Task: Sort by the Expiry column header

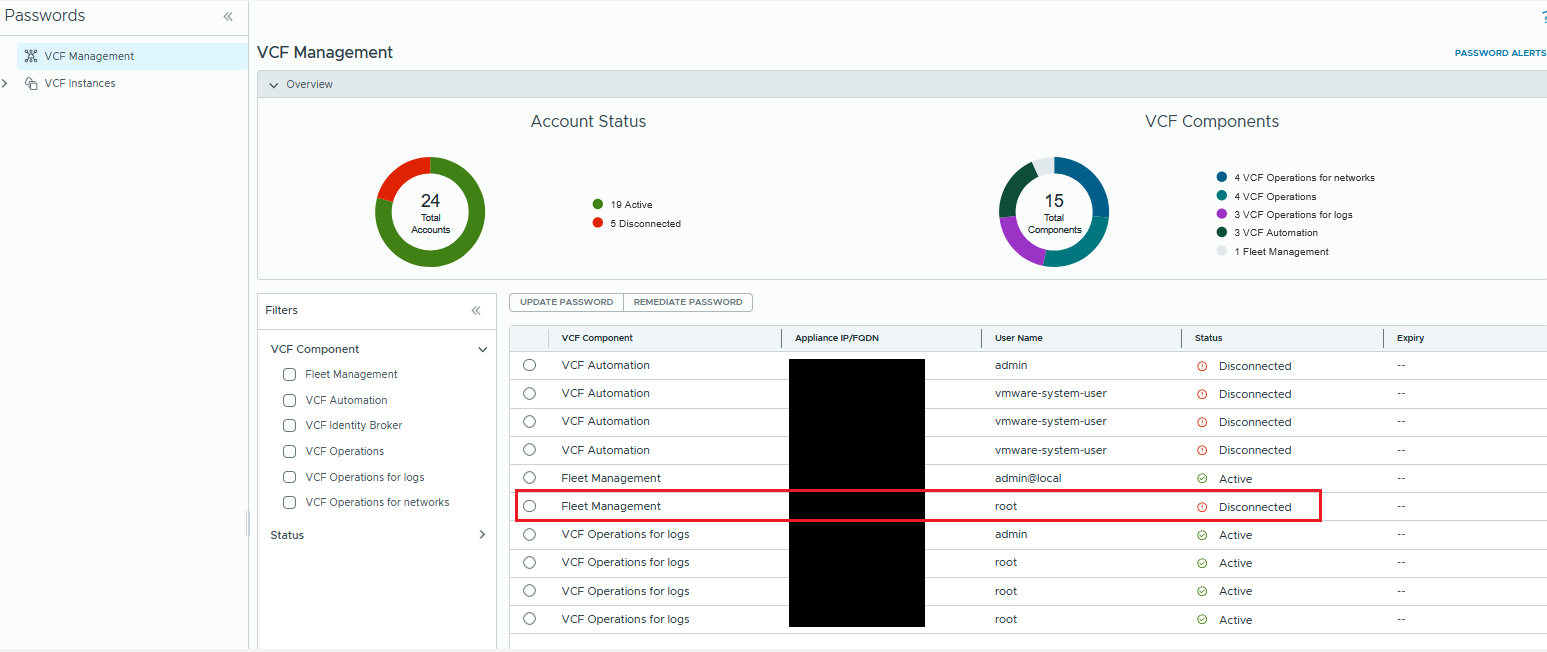Action: [x=1410, y=338]
